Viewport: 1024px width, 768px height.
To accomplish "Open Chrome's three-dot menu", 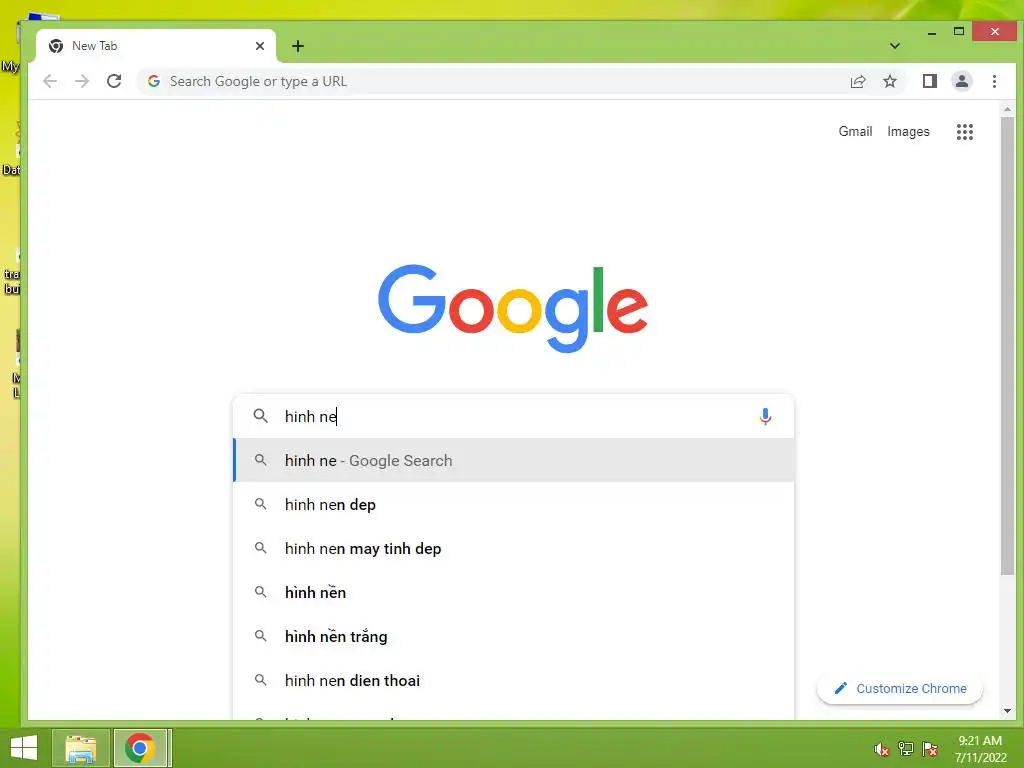I will pos(994,81).
